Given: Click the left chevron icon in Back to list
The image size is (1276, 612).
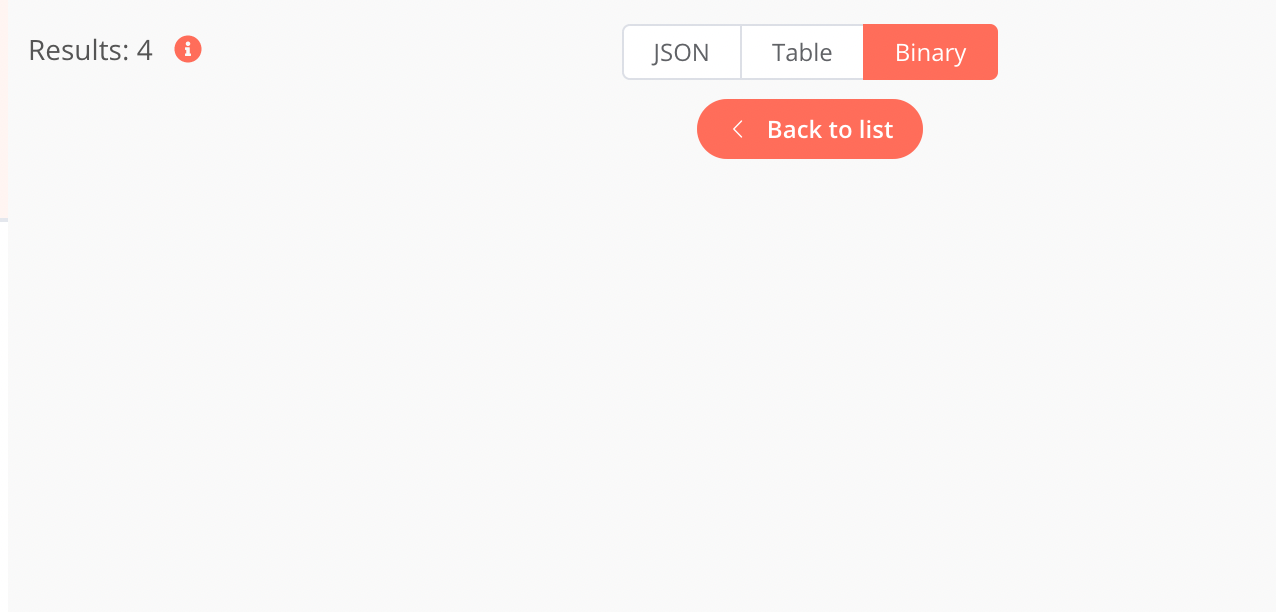Looking at the screenshot, I should click(x=737, y=129).
